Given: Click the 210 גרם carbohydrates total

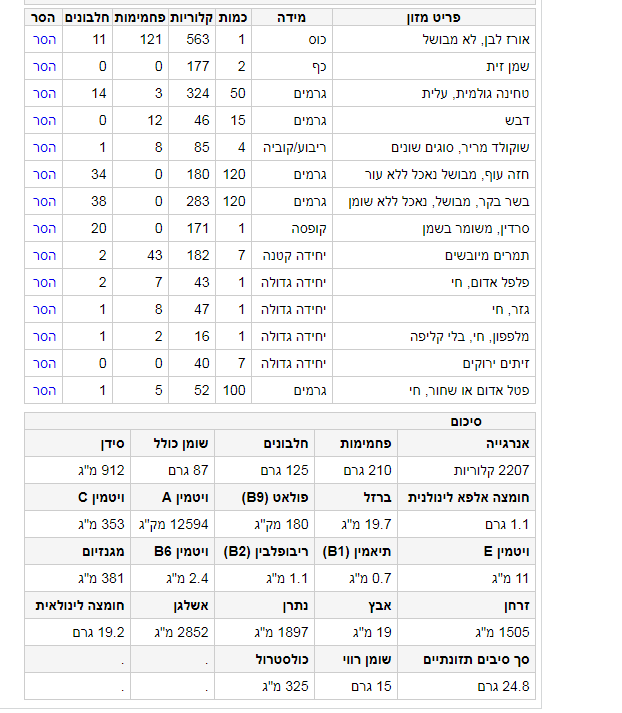Looking at the screenshot, I should click(367, 471).
